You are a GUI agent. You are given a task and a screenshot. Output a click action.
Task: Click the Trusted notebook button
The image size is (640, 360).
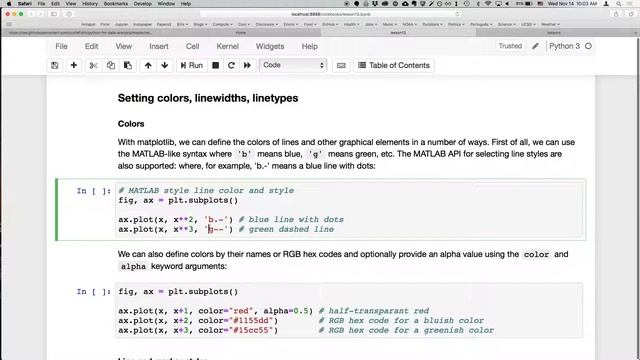pyautogui.click(x=510, y=46)
